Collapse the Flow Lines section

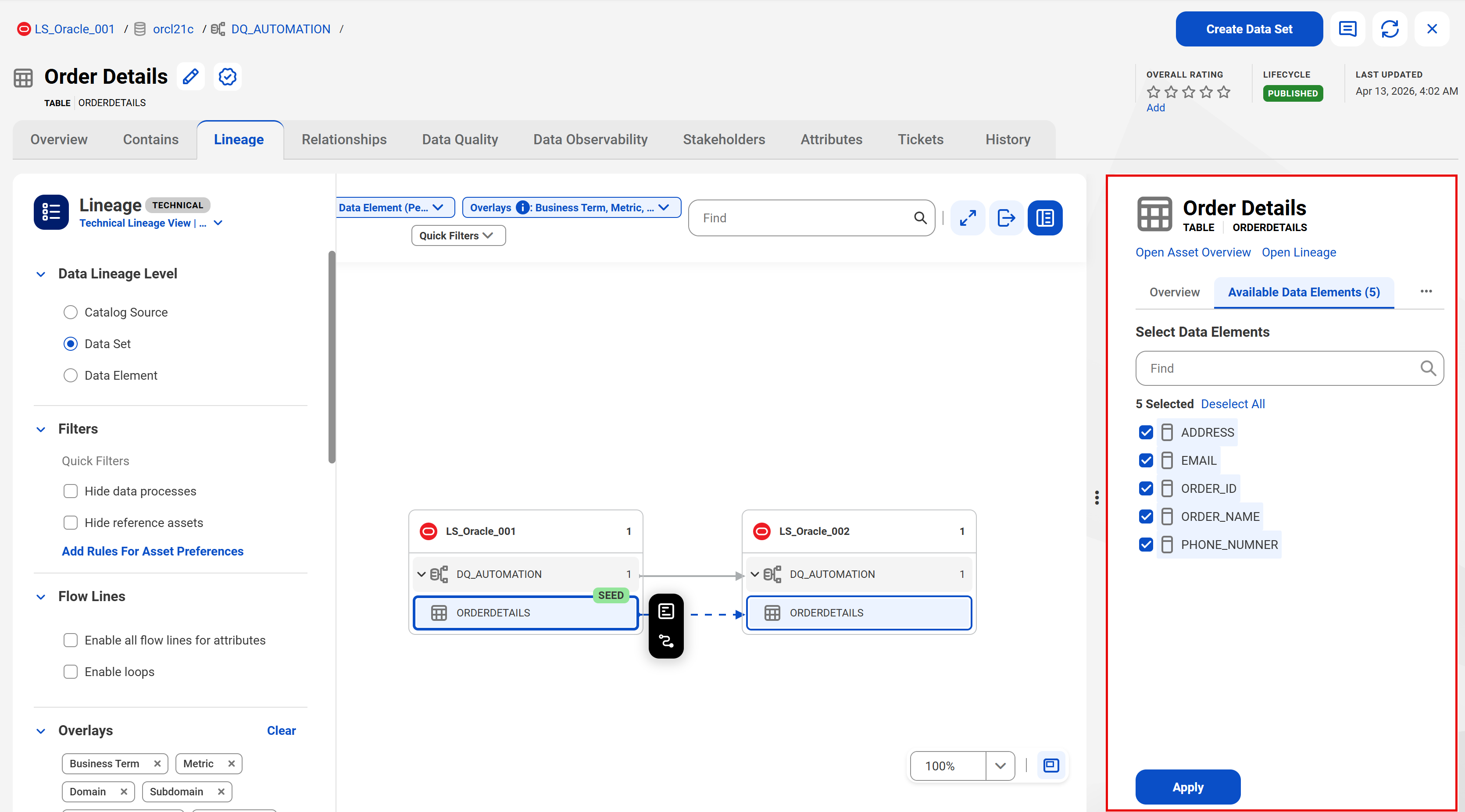[x=41, y=596]
